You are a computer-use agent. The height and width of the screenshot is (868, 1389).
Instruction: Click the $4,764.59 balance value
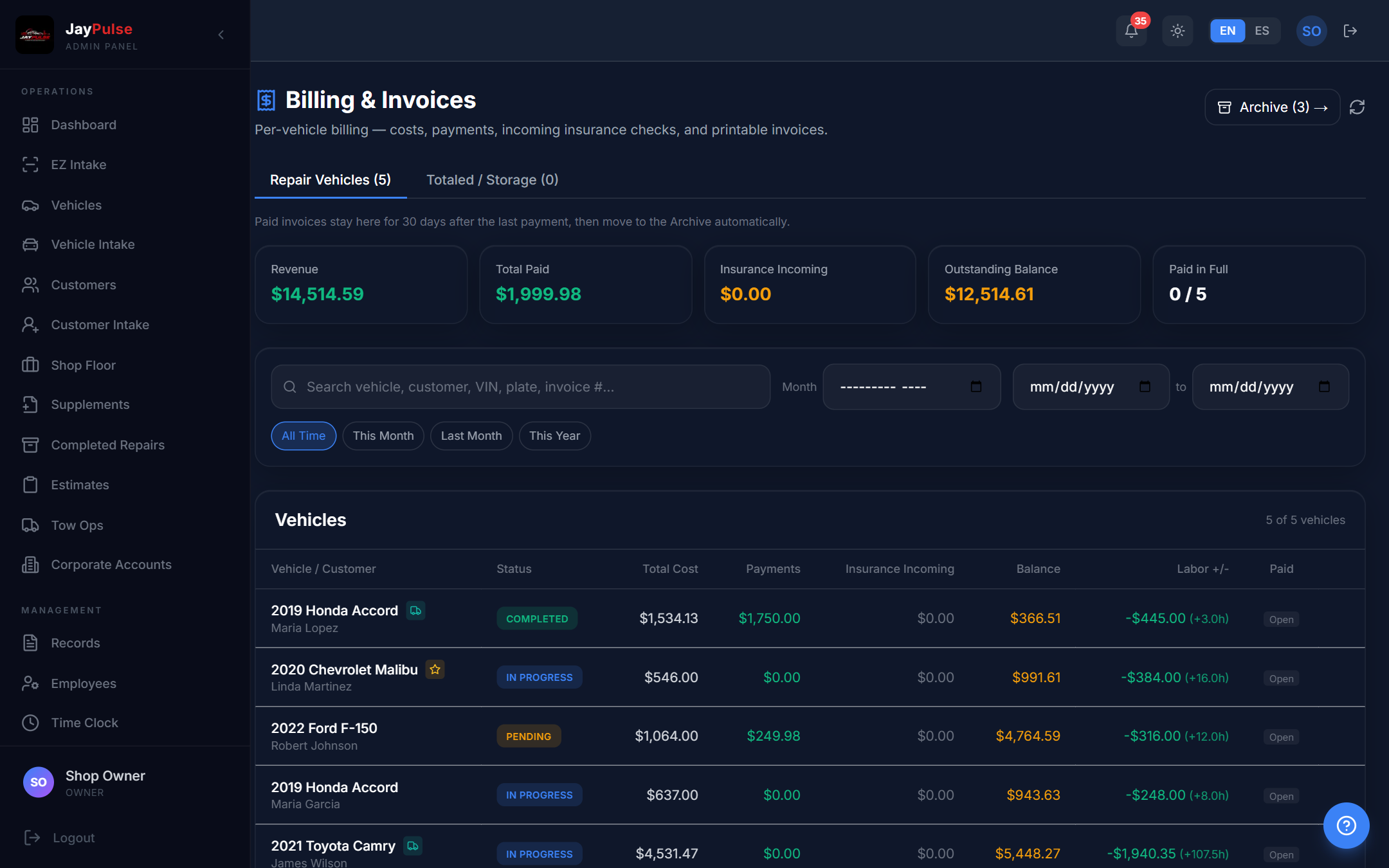pyautogui.click(x=1028, y=736)
